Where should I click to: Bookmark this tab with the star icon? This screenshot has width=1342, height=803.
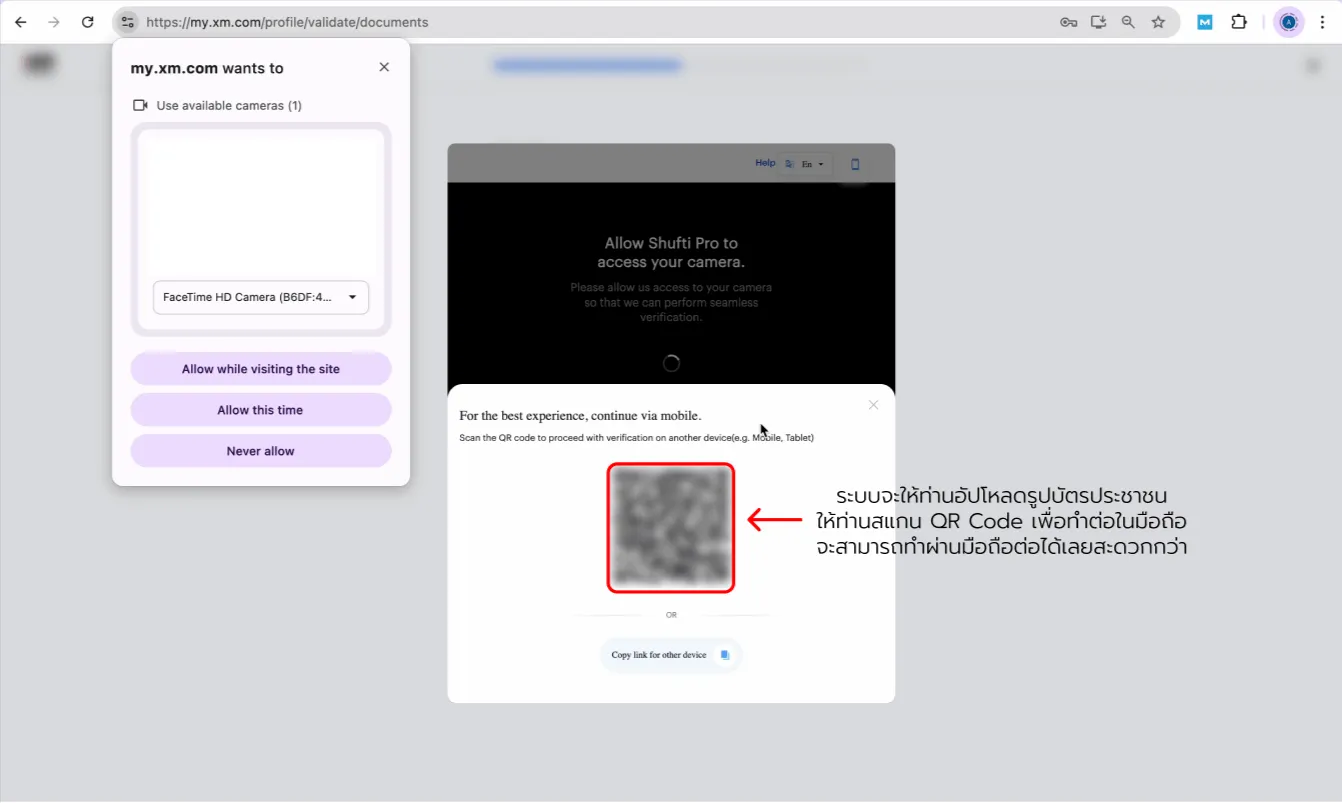coord(1158,22)
